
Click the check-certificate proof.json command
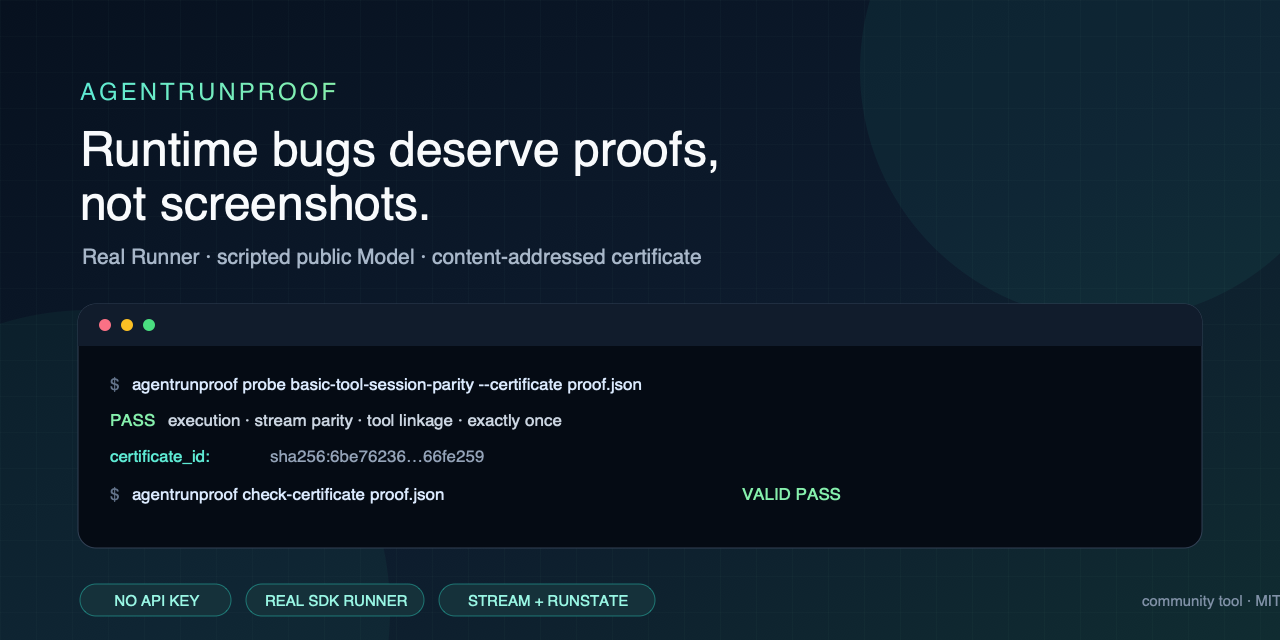288,494
